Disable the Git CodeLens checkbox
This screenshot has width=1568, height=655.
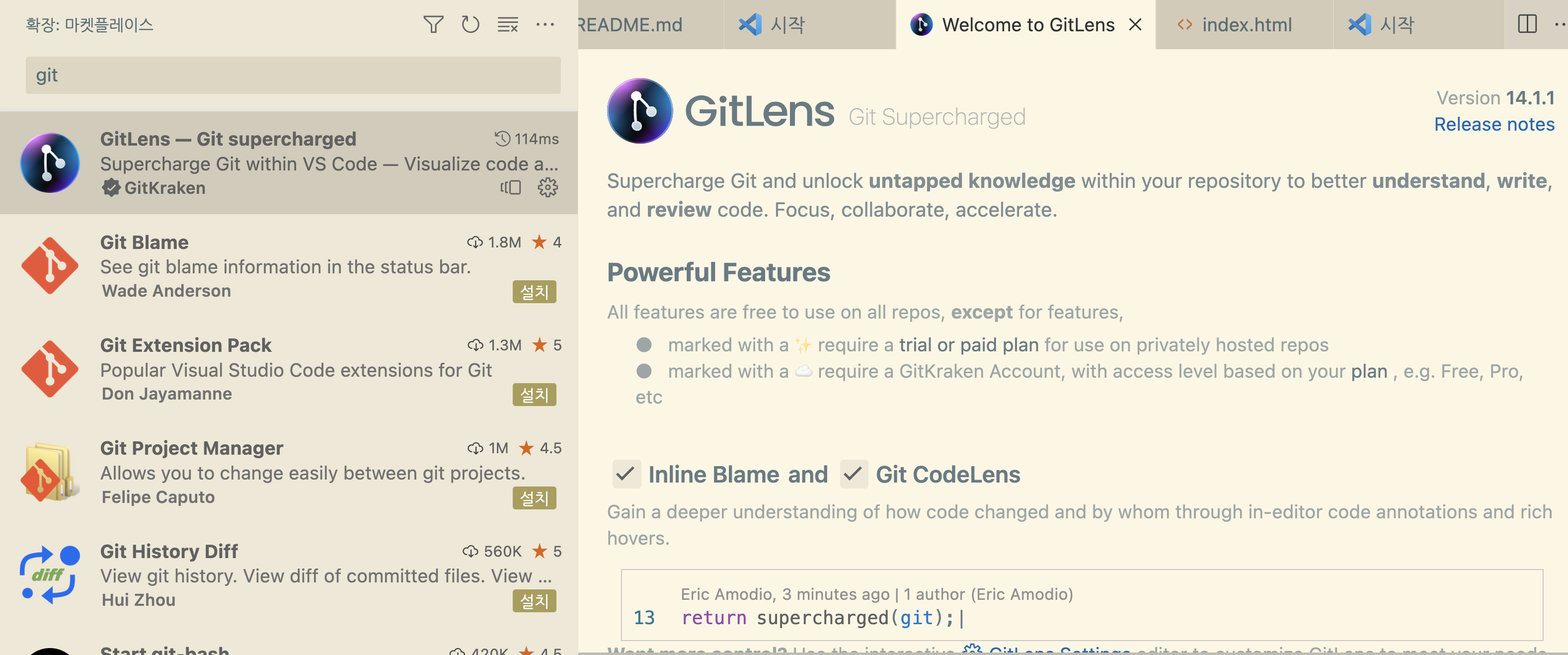tap(854, 474)
